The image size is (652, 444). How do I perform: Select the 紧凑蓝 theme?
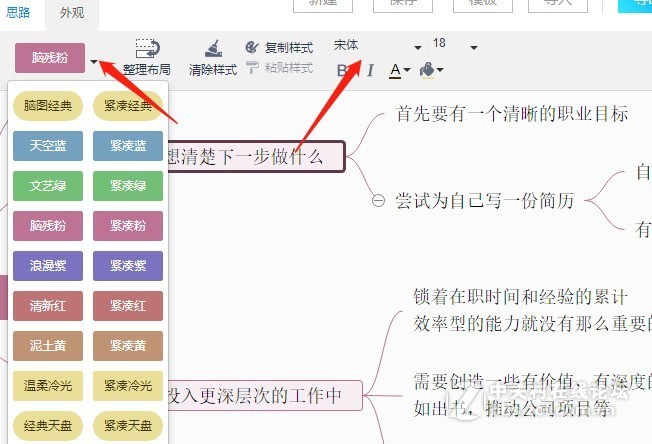coord(128,146)
